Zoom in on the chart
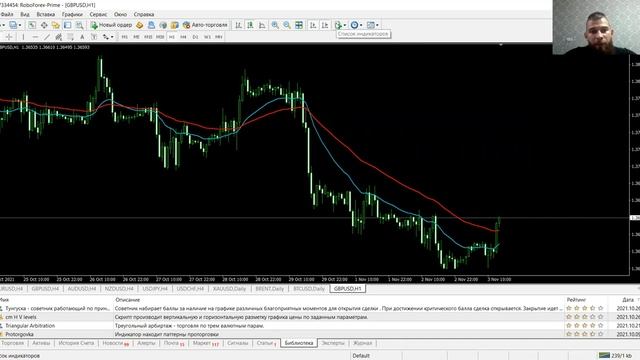 click(x=275, y=25)
